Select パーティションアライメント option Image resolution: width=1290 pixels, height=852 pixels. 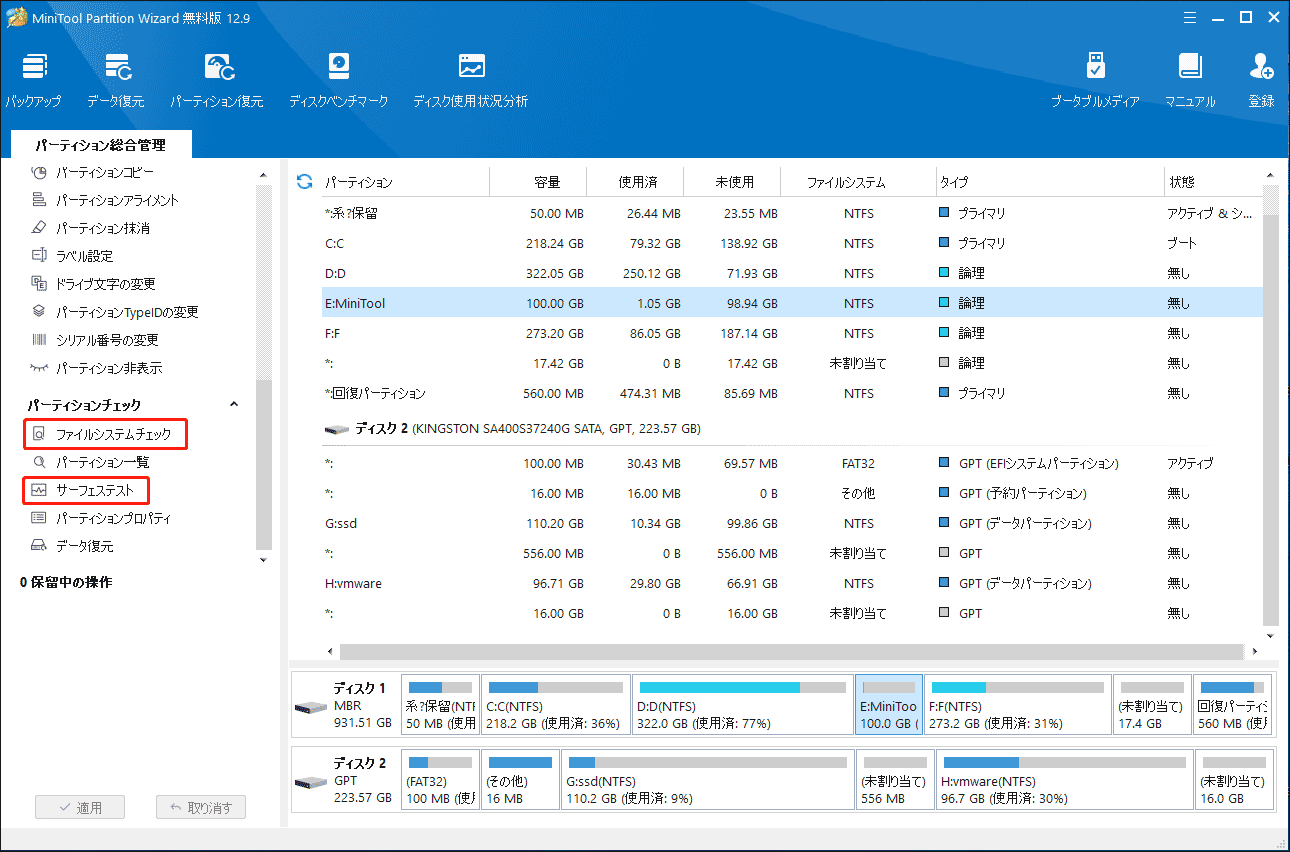coord(105,200)
